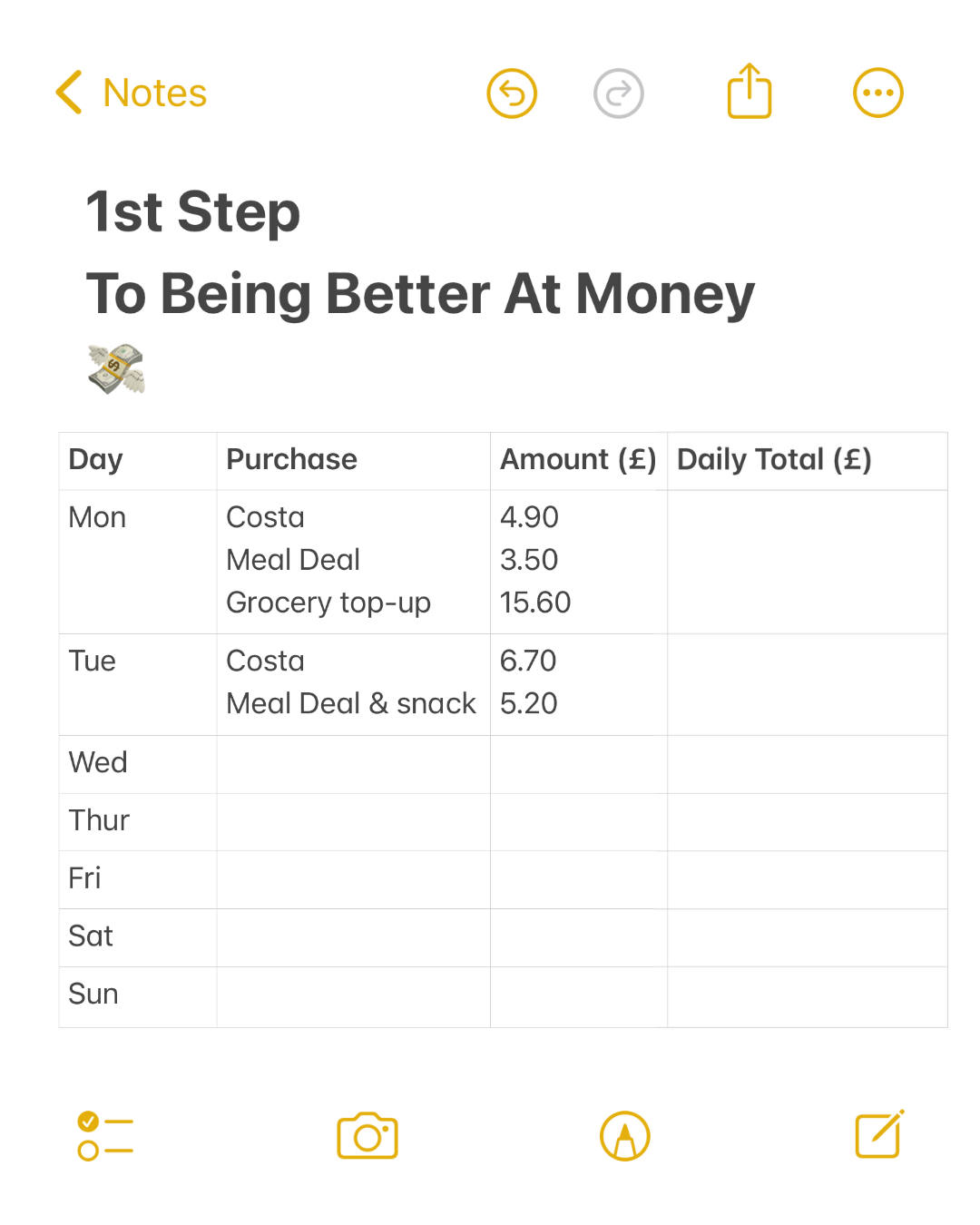The height and width of the screenshot is (1225, 980).
Task: Tap the money with wings emoji
Action: coord(116,369)
